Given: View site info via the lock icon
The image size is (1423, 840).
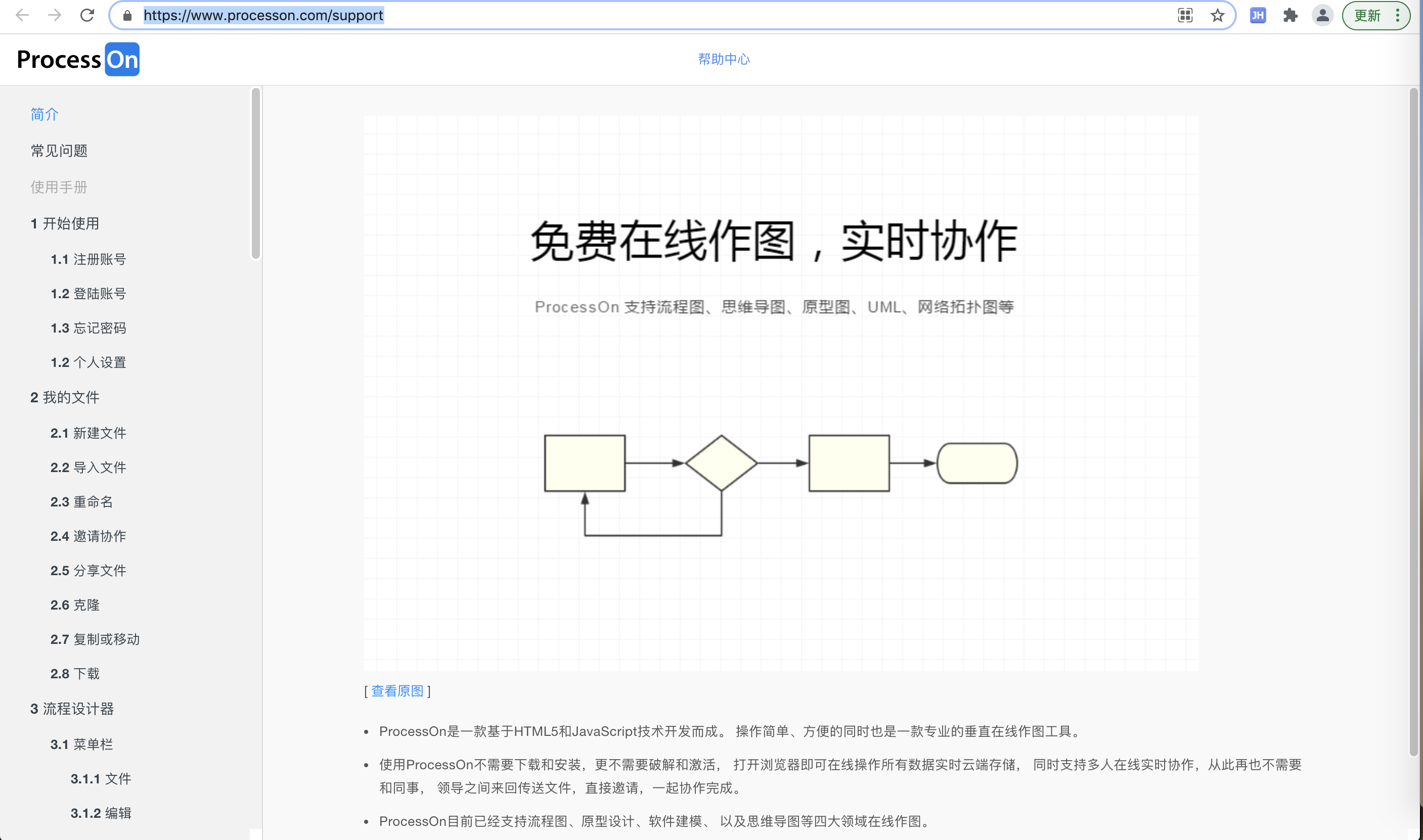Looking at the screenshot, I should [x=127, y=15].
